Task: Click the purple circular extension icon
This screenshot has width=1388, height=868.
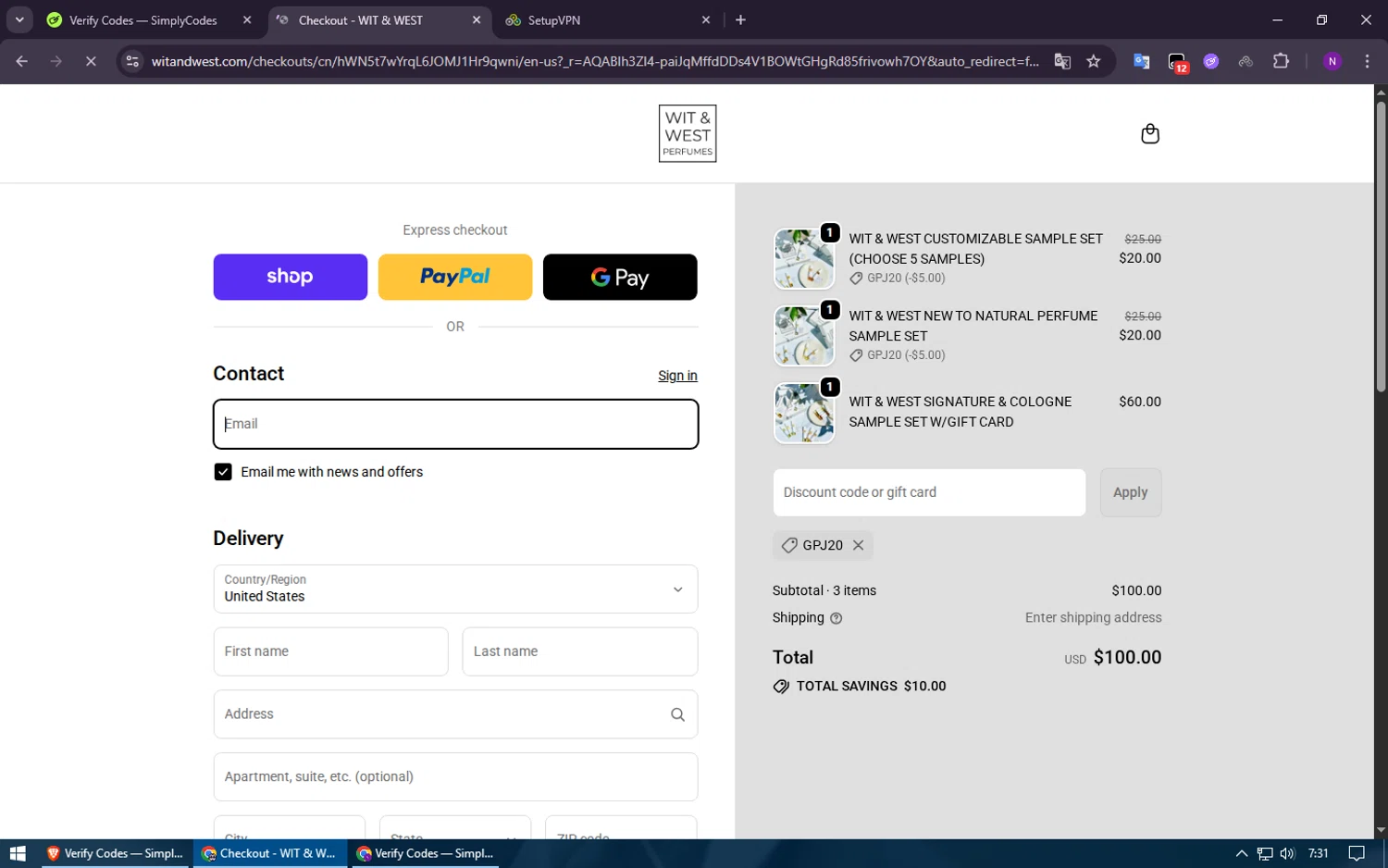Action: point(1211,61)
